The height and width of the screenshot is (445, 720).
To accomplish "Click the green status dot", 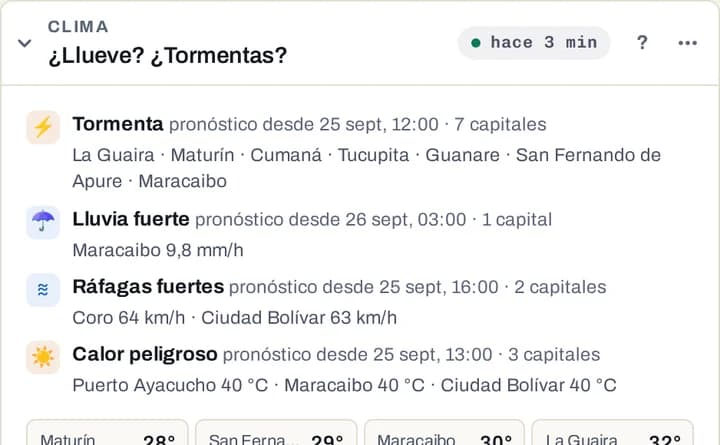I will pos(476,43).
